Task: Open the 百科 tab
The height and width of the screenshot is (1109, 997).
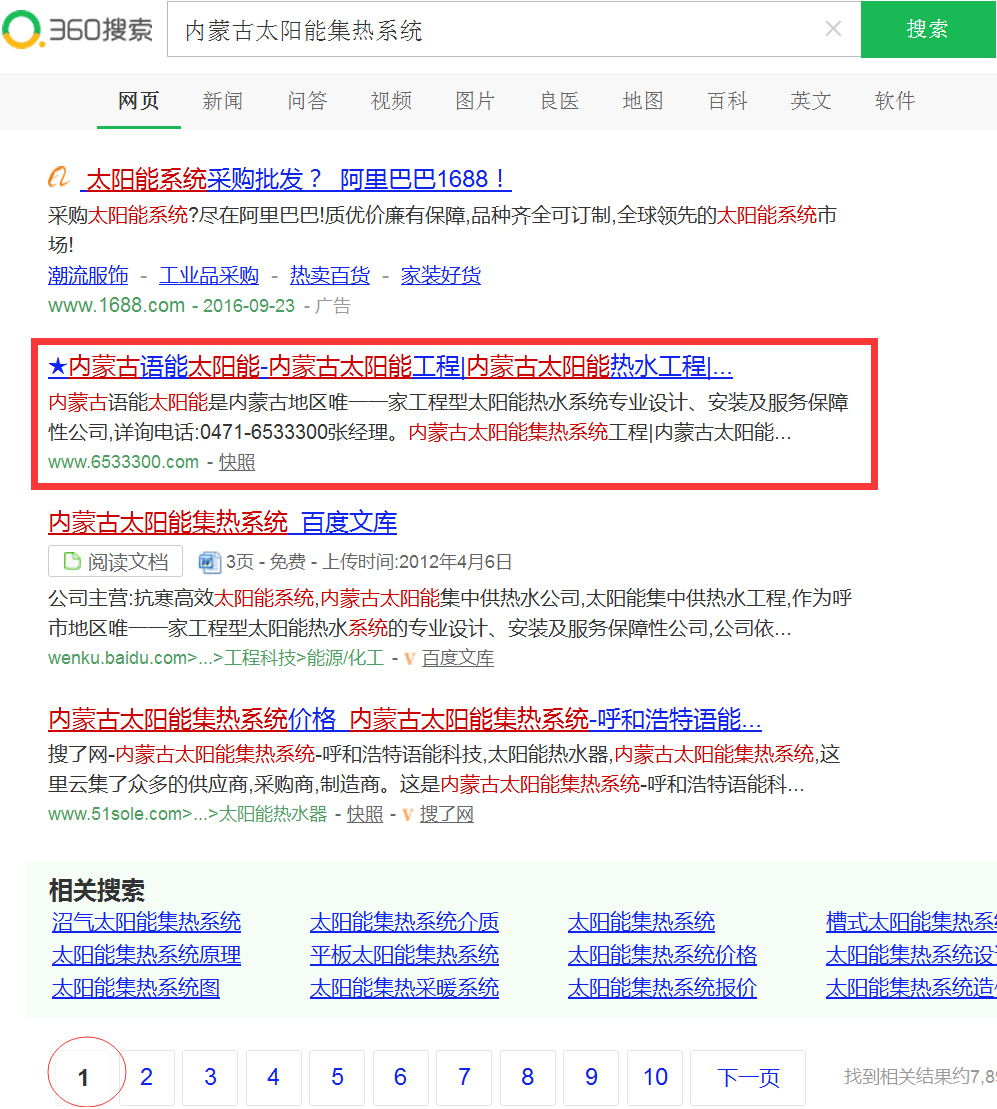Action: (x=726, y=101)
